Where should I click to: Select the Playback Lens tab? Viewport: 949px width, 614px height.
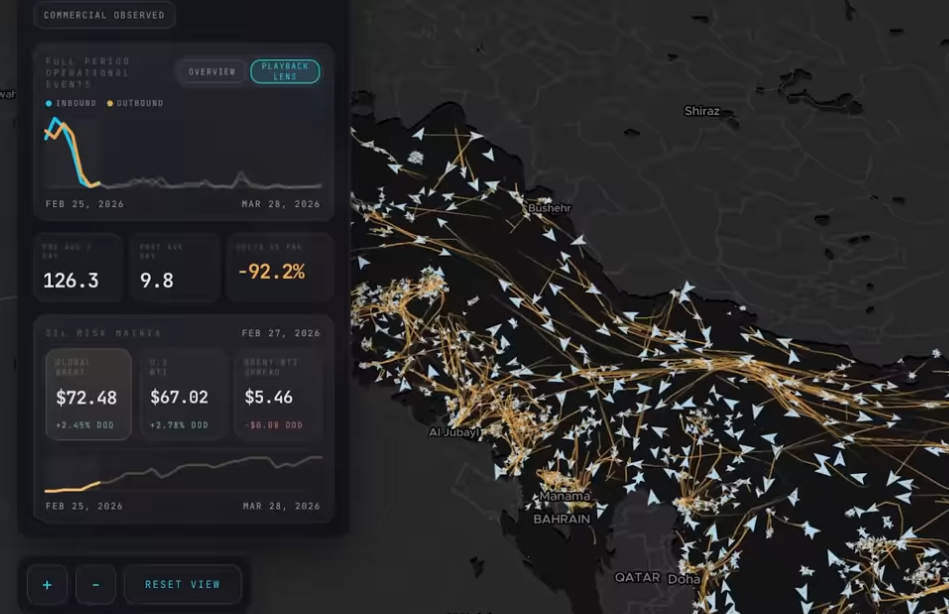coord(285,71)
